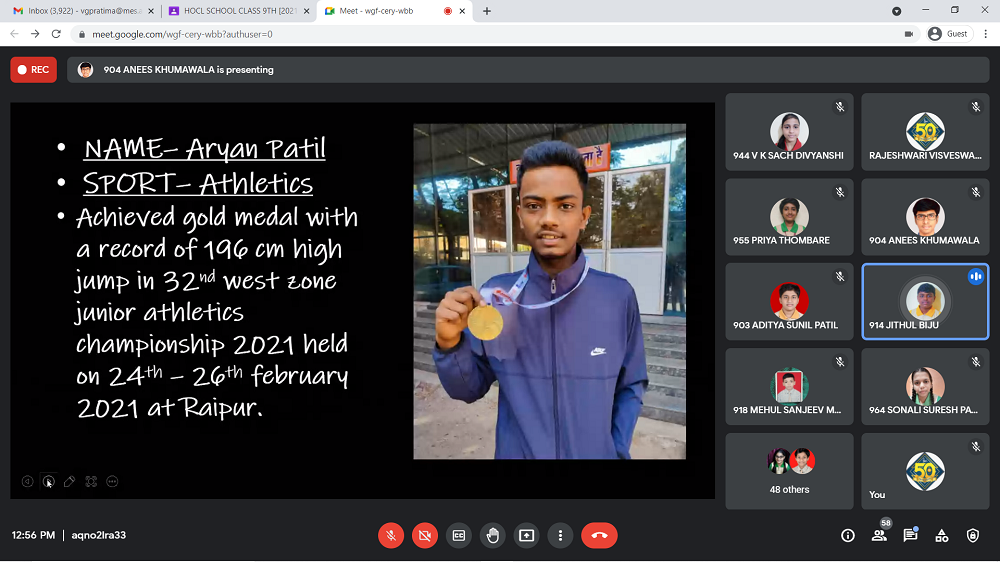Turn on closed captions
The height and width of the screenshot is (562, 1000).
459,535
